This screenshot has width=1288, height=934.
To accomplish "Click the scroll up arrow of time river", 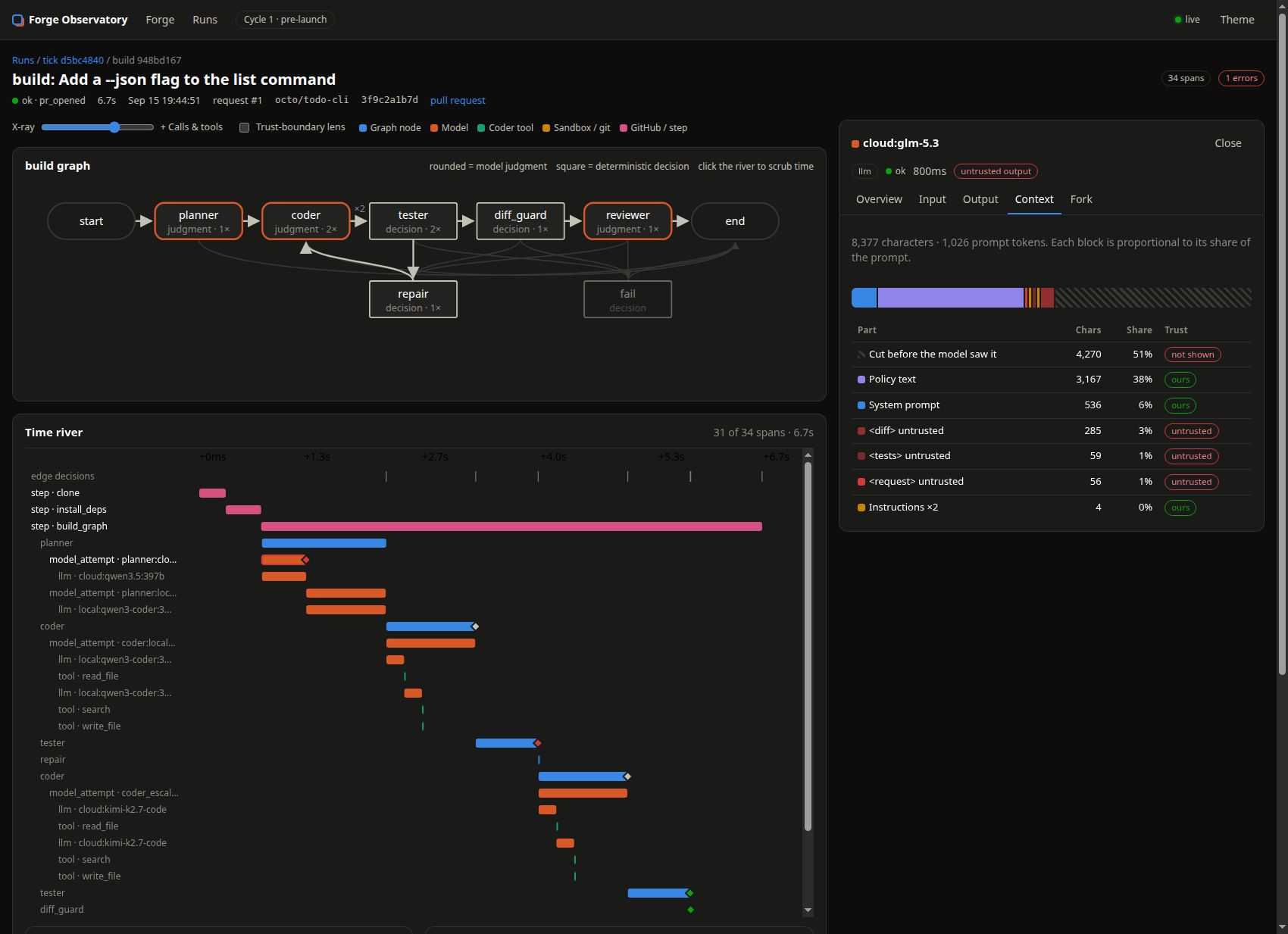I will [x=808, y=455].
